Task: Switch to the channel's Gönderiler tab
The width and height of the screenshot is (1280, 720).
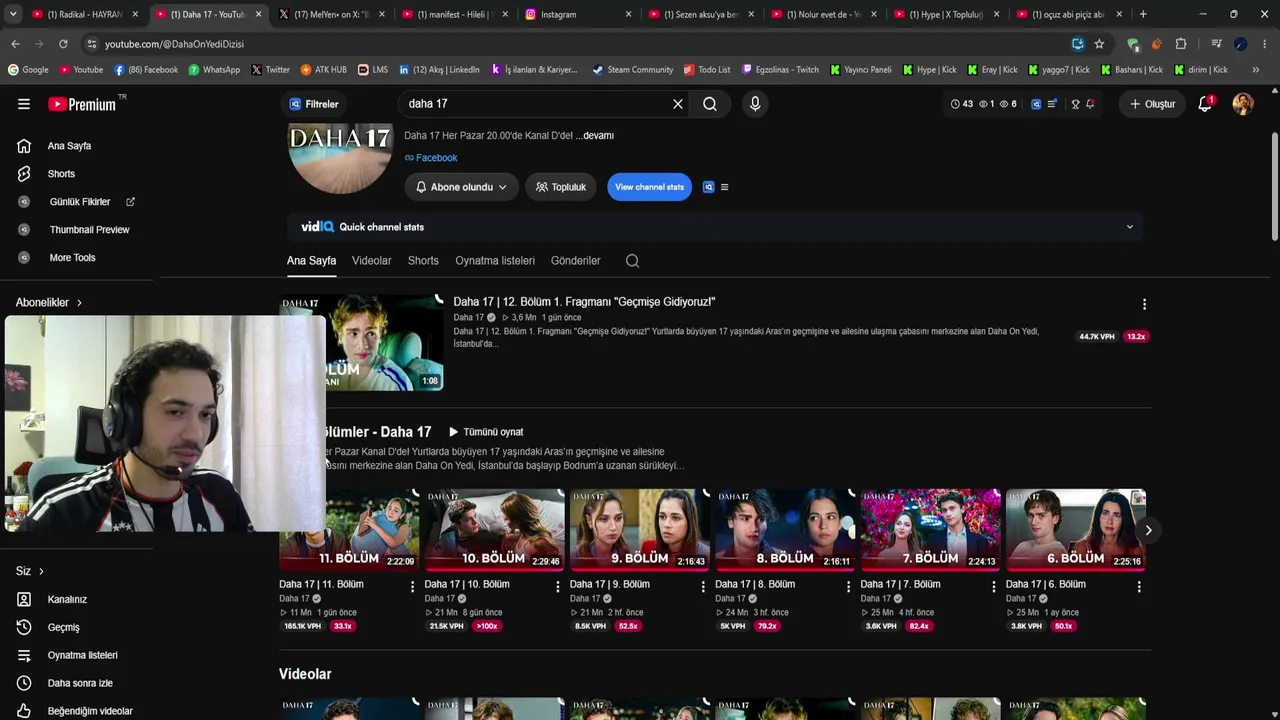Action: 576,261
